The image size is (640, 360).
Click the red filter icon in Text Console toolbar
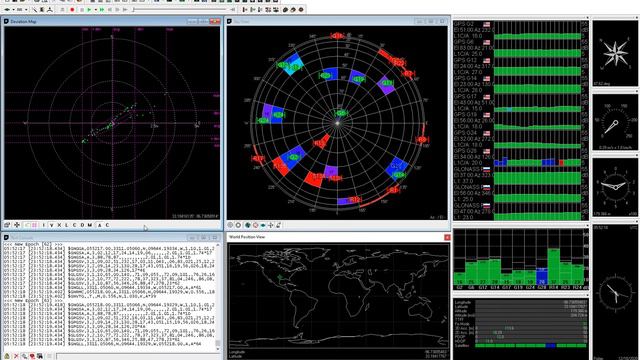point(32,356)
